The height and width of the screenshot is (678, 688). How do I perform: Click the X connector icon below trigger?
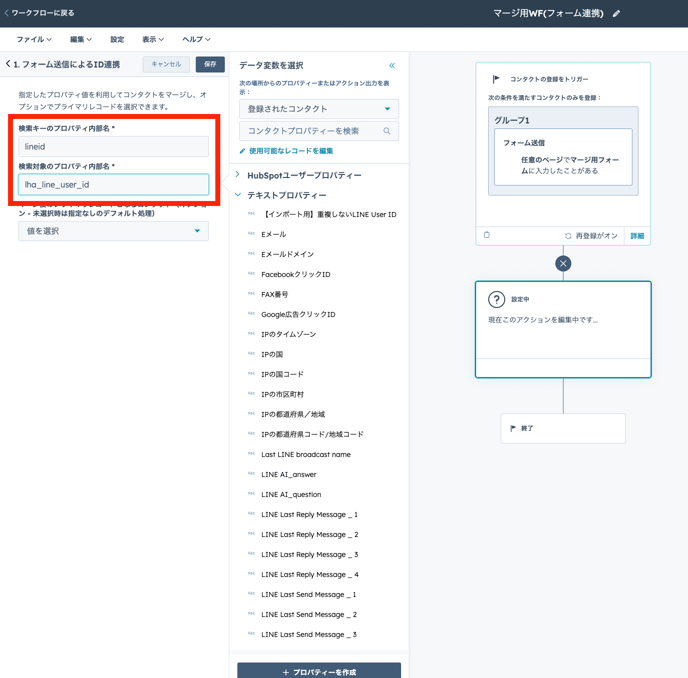pyautogui.click(x=563, y=263)
